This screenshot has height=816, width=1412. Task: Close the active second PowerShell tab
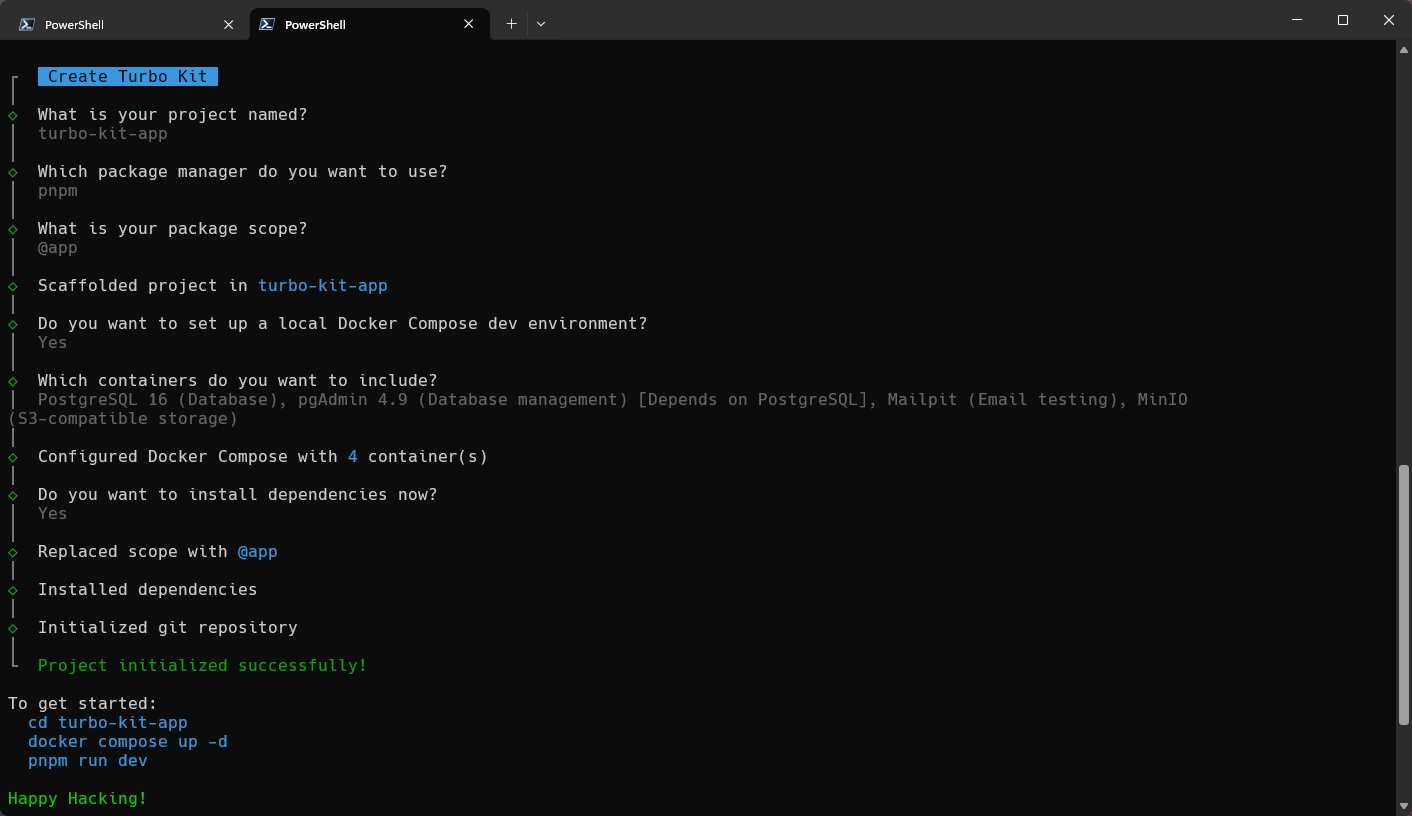click(x=469, y=24)
